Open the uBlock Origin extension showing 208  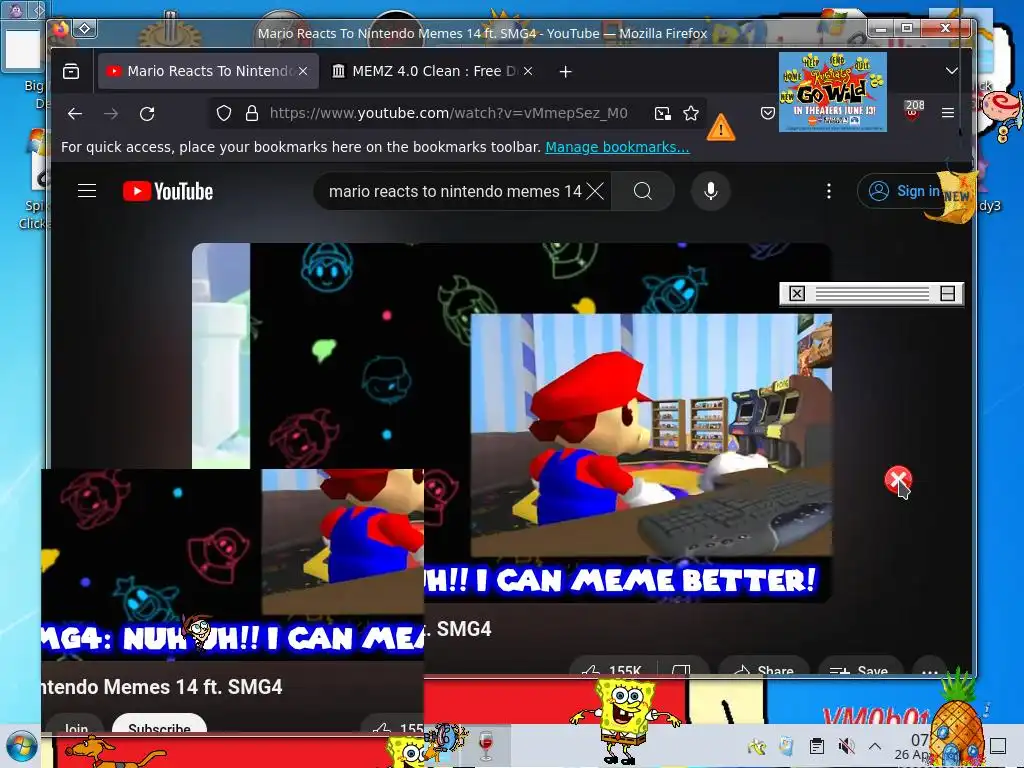(x=913, y=110)
